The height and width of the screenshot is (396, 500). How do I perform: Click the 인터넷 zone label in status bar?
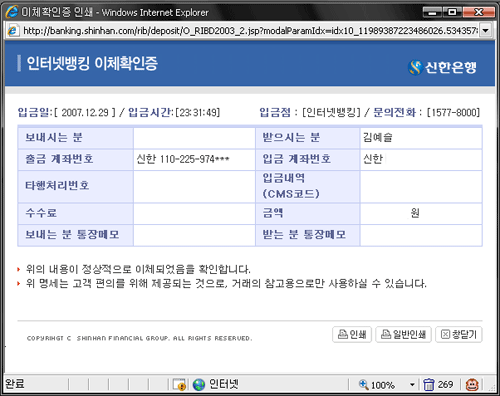pos(223,384)
